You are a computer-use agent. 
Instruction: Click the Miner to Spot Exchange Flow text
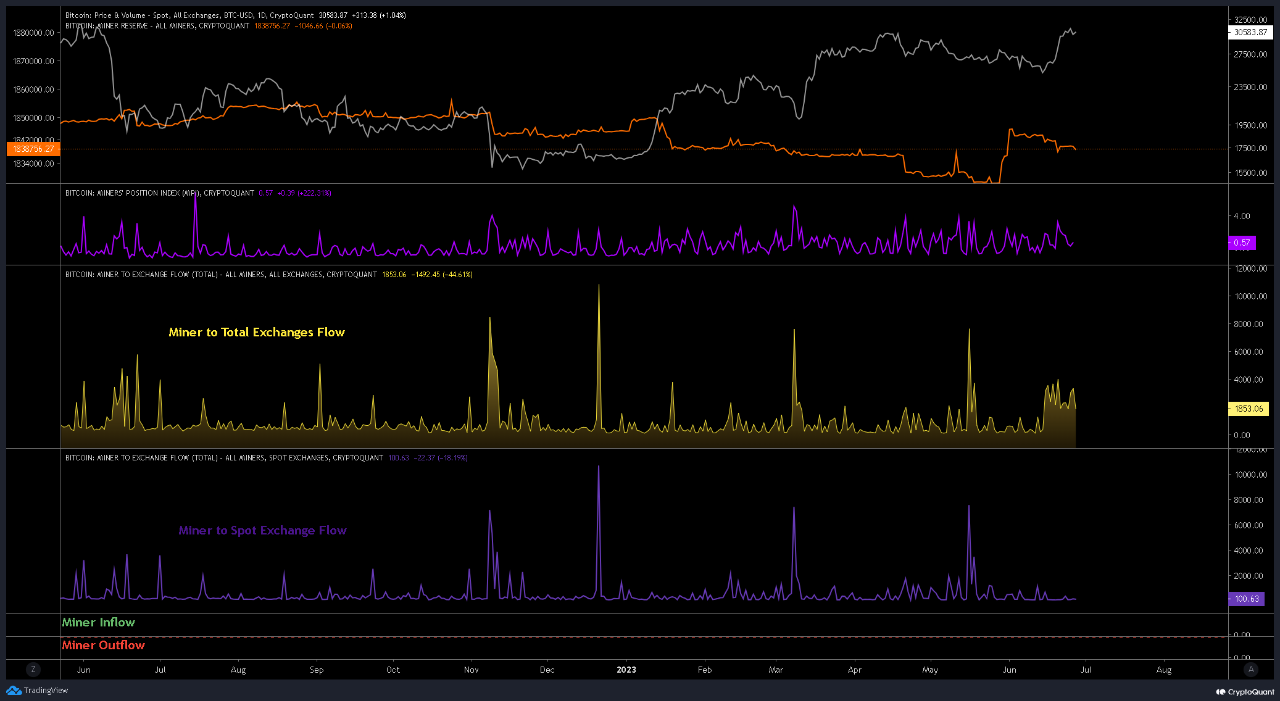pyautogui.click(x=263, y=530)
